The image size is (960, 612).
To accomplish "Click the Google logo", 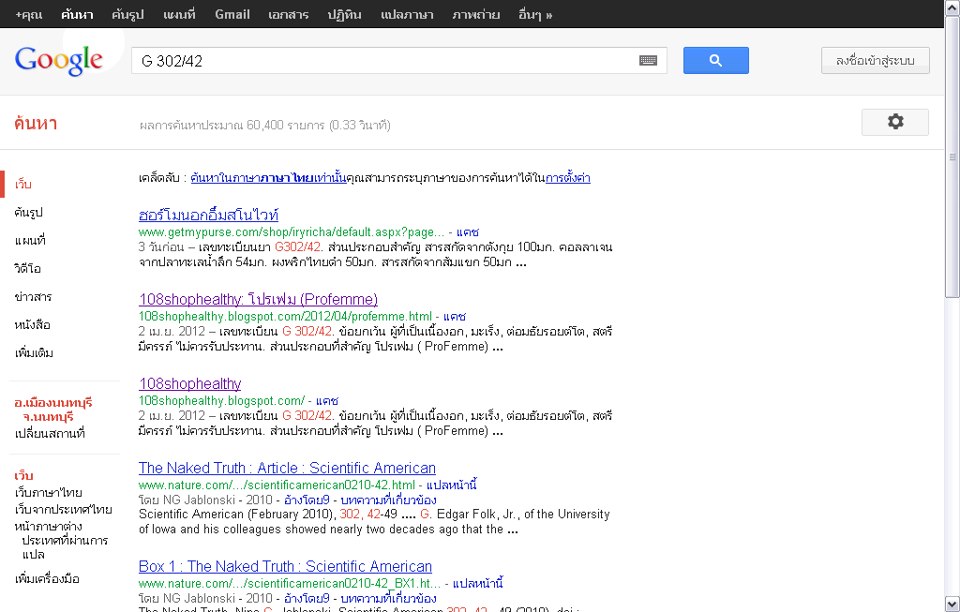I will pyautogui.click(x=59, y=61).
